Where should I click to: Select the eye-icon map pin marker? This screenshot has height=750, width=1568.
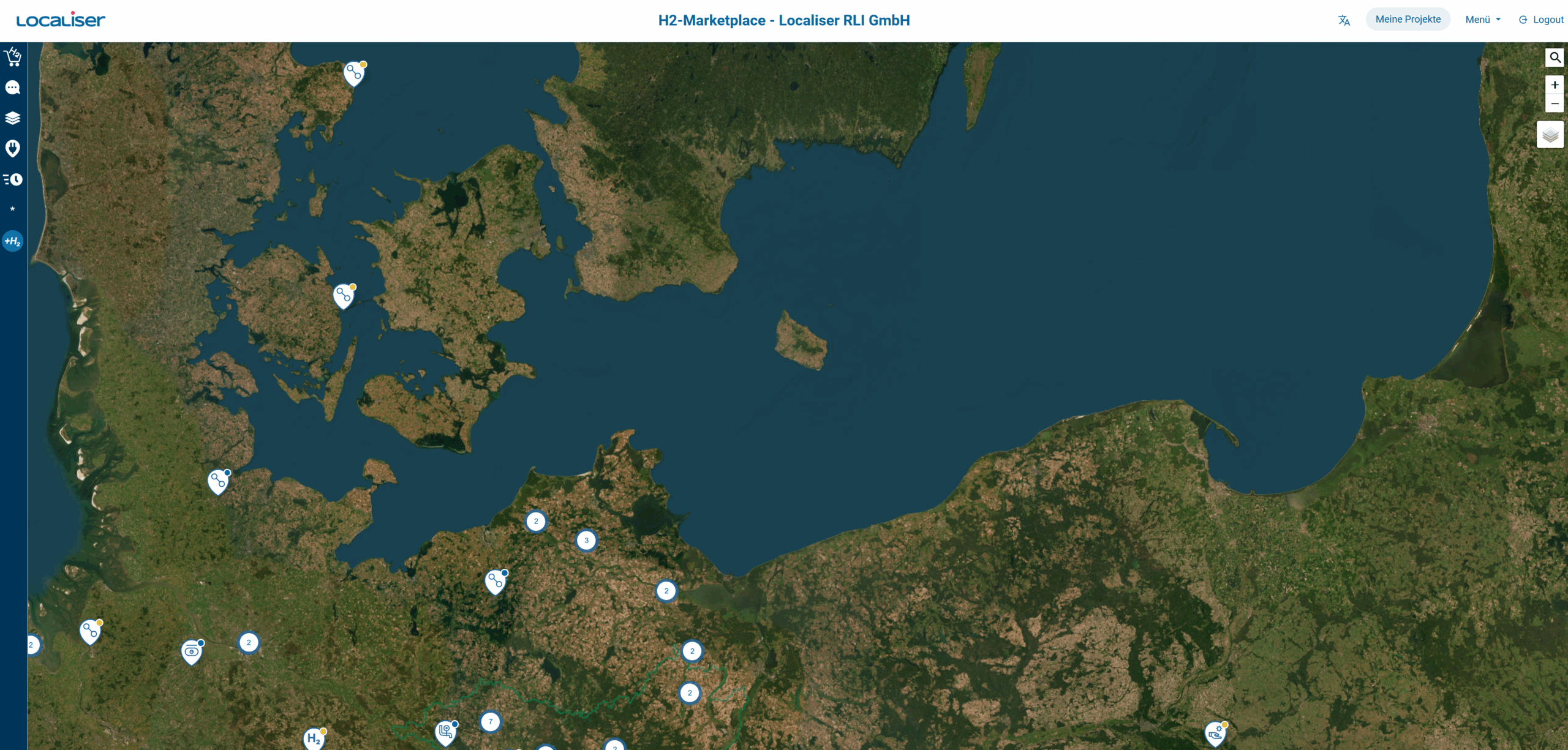[x=192, y=651]
